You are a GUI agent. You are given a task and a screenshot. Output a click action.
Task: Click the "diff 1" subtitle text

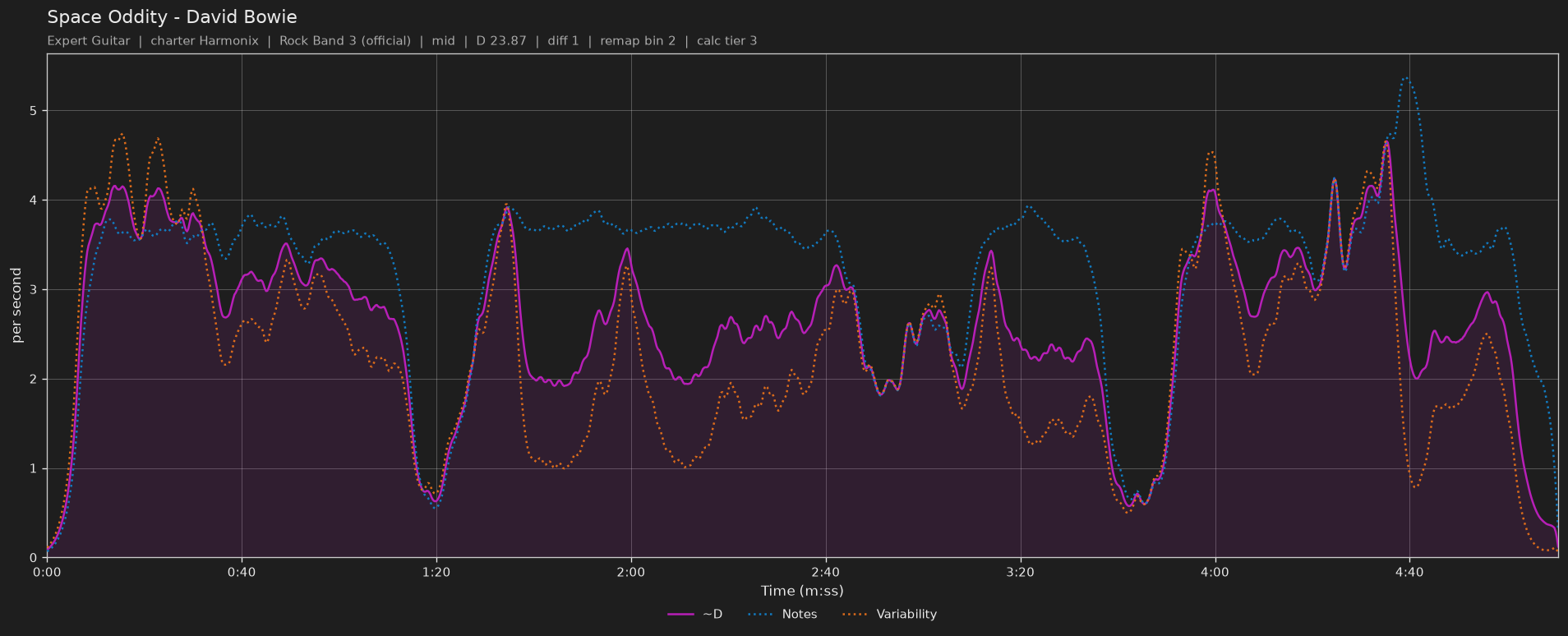coord(563,41)
